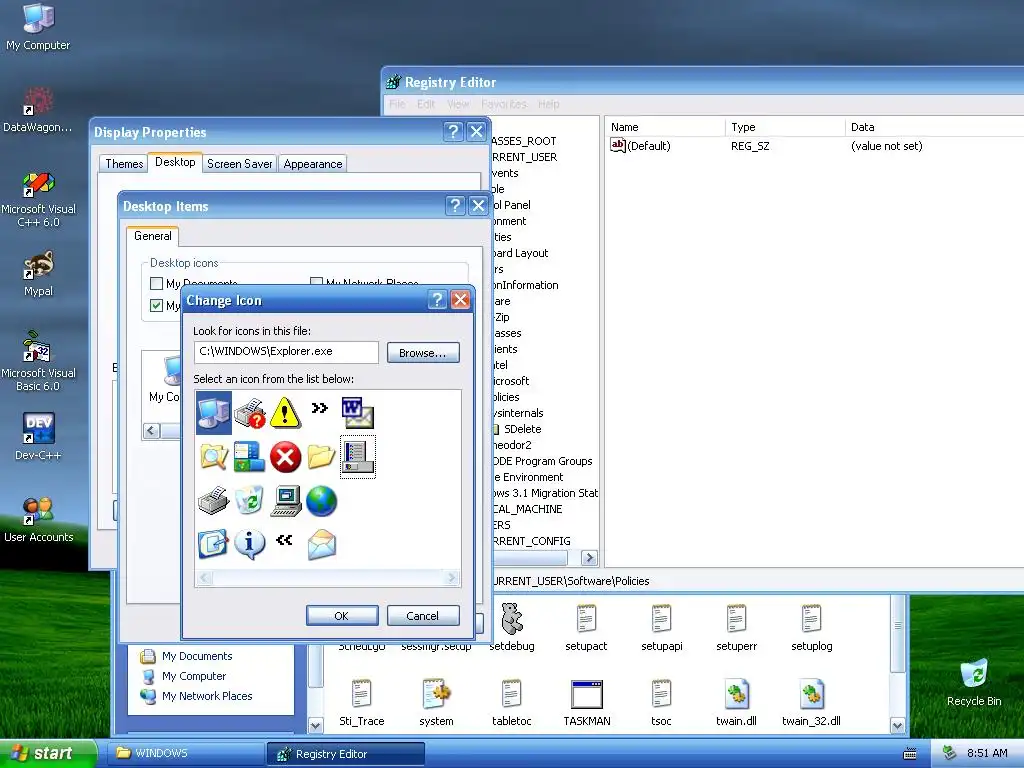Open the Recycle Bin on desktop

point(974,682)
